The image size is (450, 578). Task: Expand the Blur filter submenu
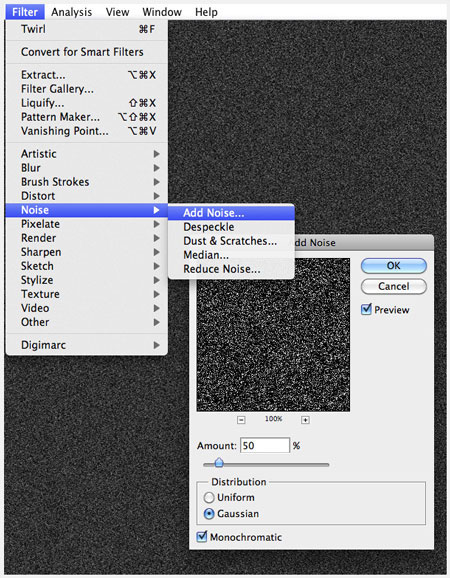pyautogui.click(x=87, y=168)
